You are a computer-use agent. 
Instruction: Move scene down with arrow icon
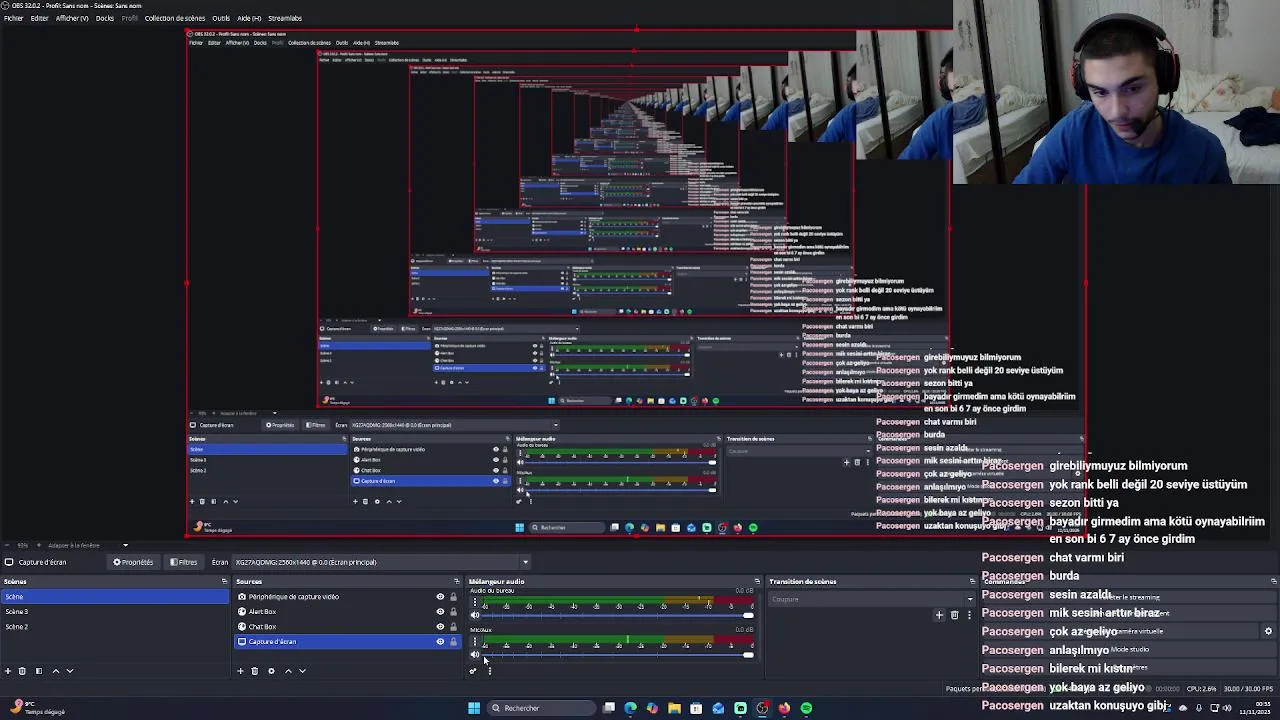click(70, 671)
